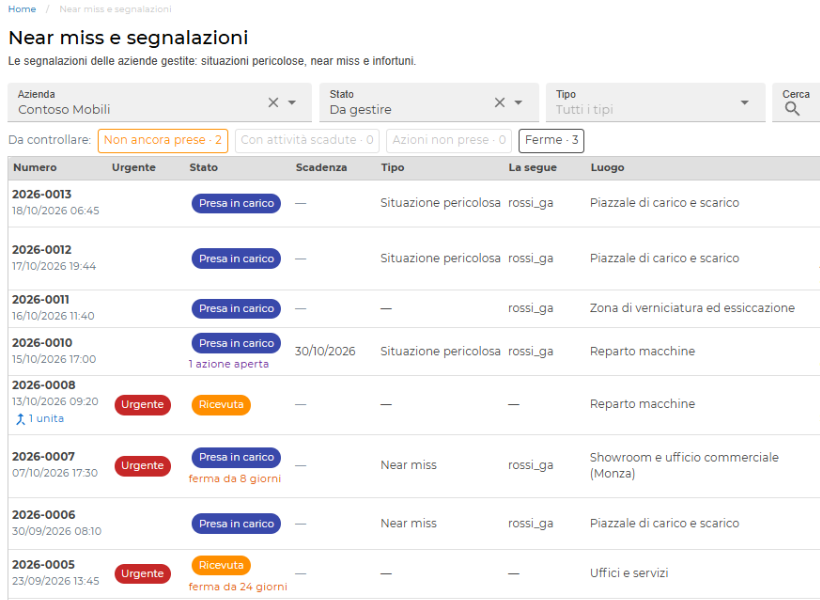Sort by the Numero column header

point(35,167)
